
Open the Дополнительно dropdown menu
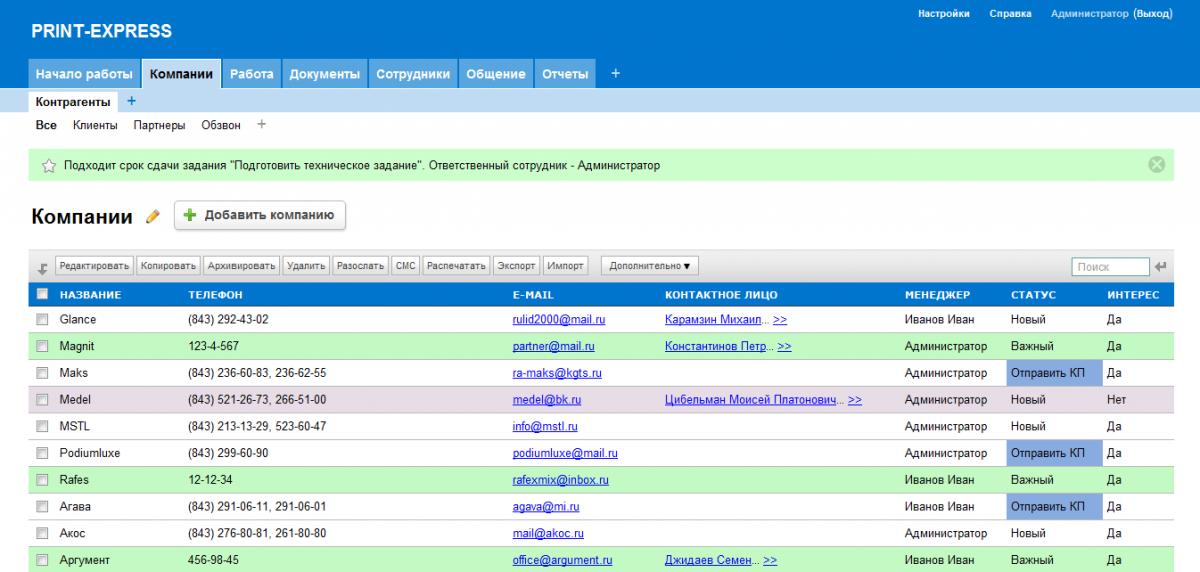coord(650,266)
